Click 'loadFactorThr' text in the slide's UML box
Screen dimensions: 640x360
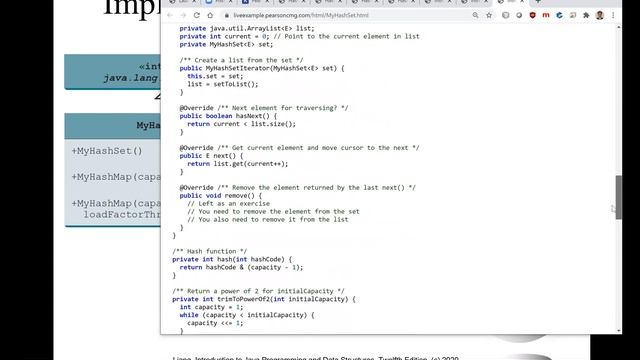pos(122,214)
